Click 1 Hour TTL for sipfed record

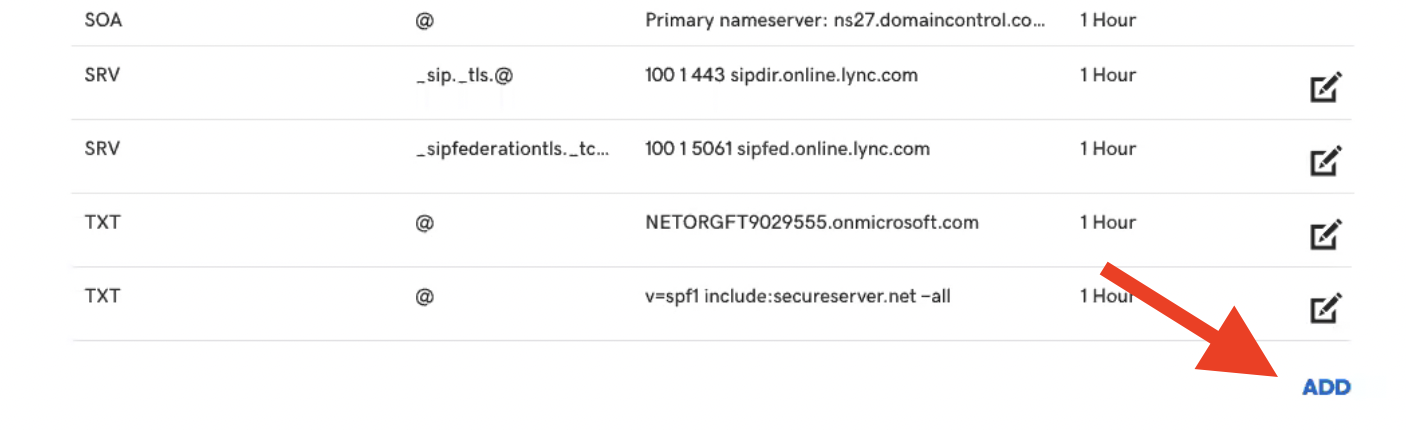coord(1108,149)
